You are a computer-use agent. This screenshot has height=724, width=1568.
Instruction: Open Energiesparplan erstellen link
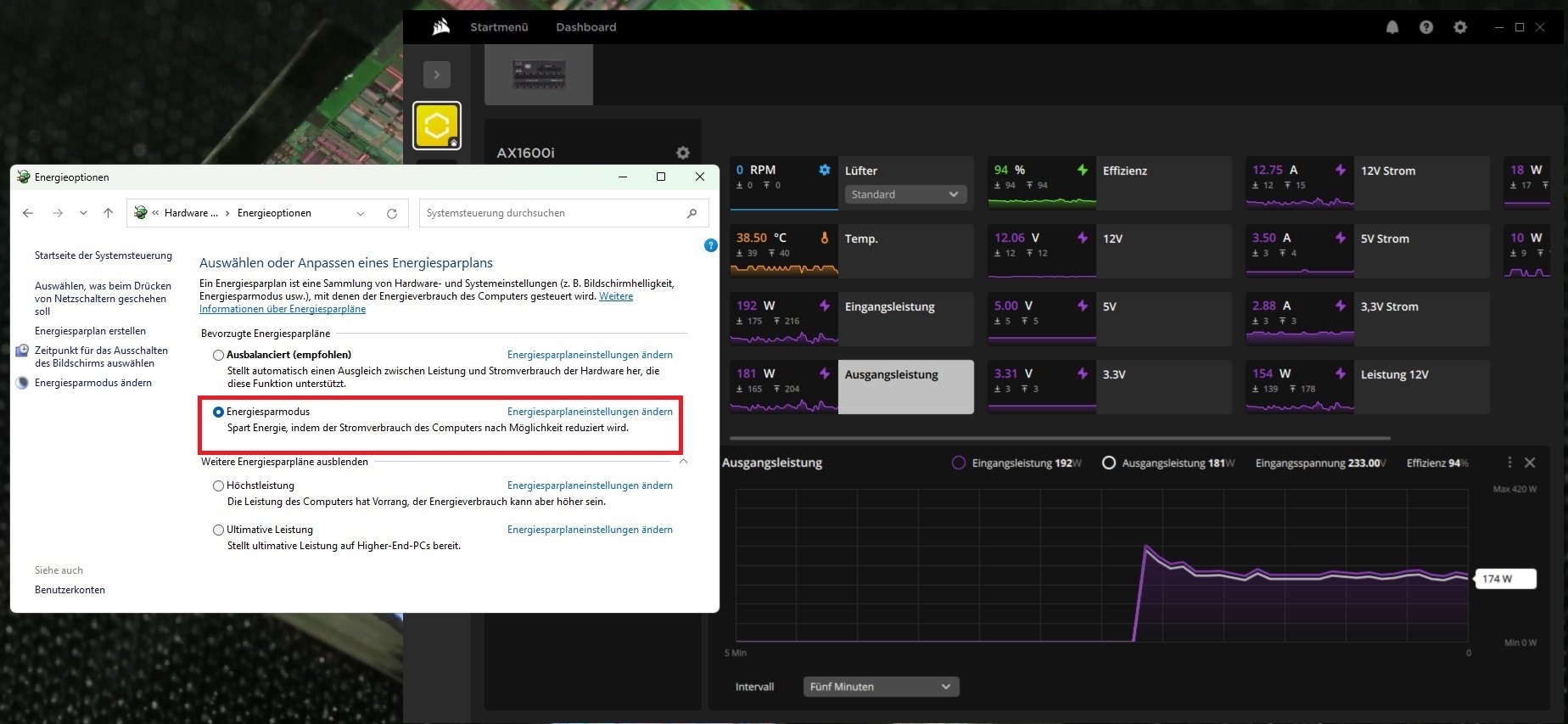[90, 331]
